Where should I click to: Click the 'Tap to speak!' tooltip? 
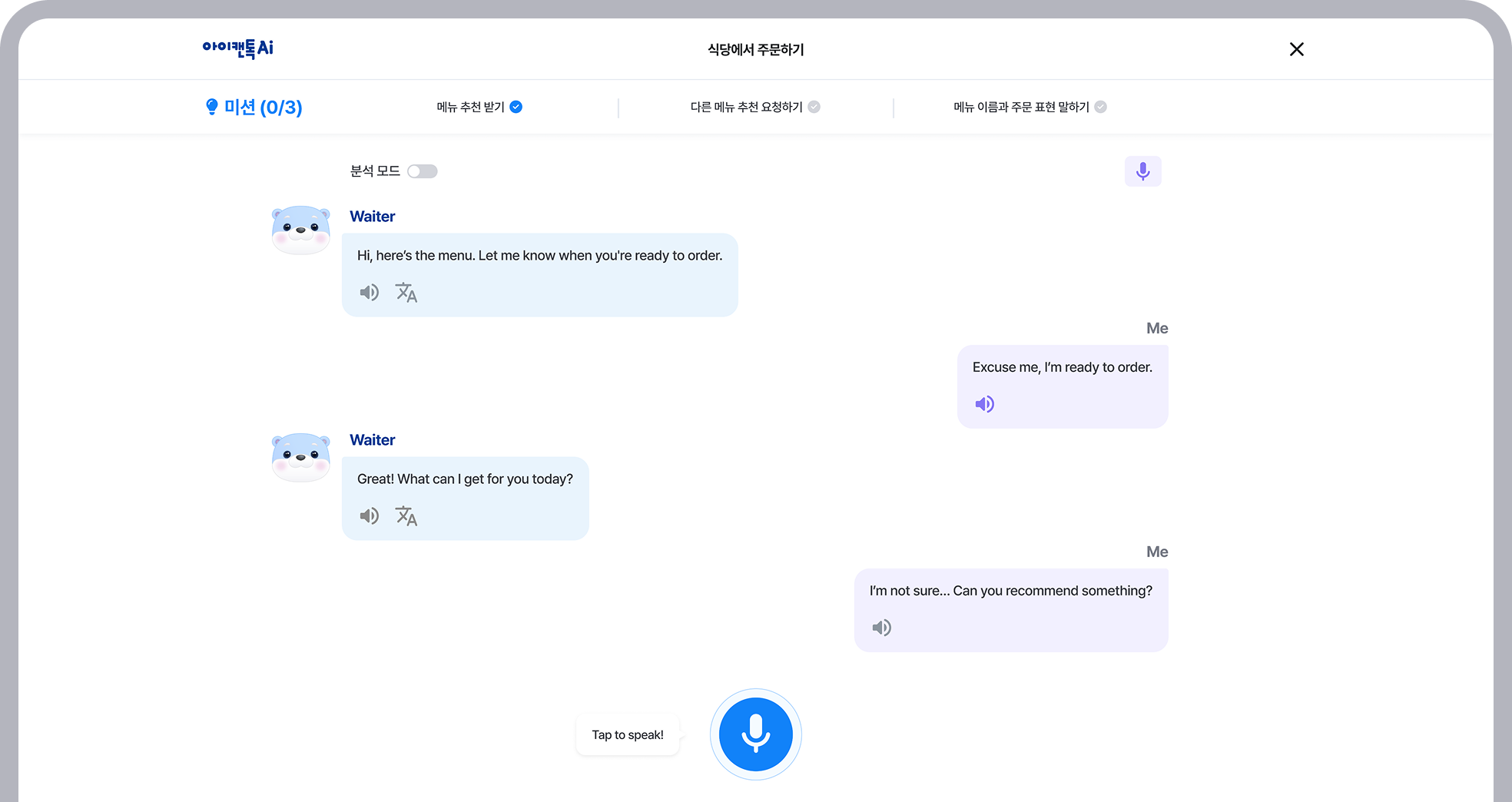tap(628, 735)
